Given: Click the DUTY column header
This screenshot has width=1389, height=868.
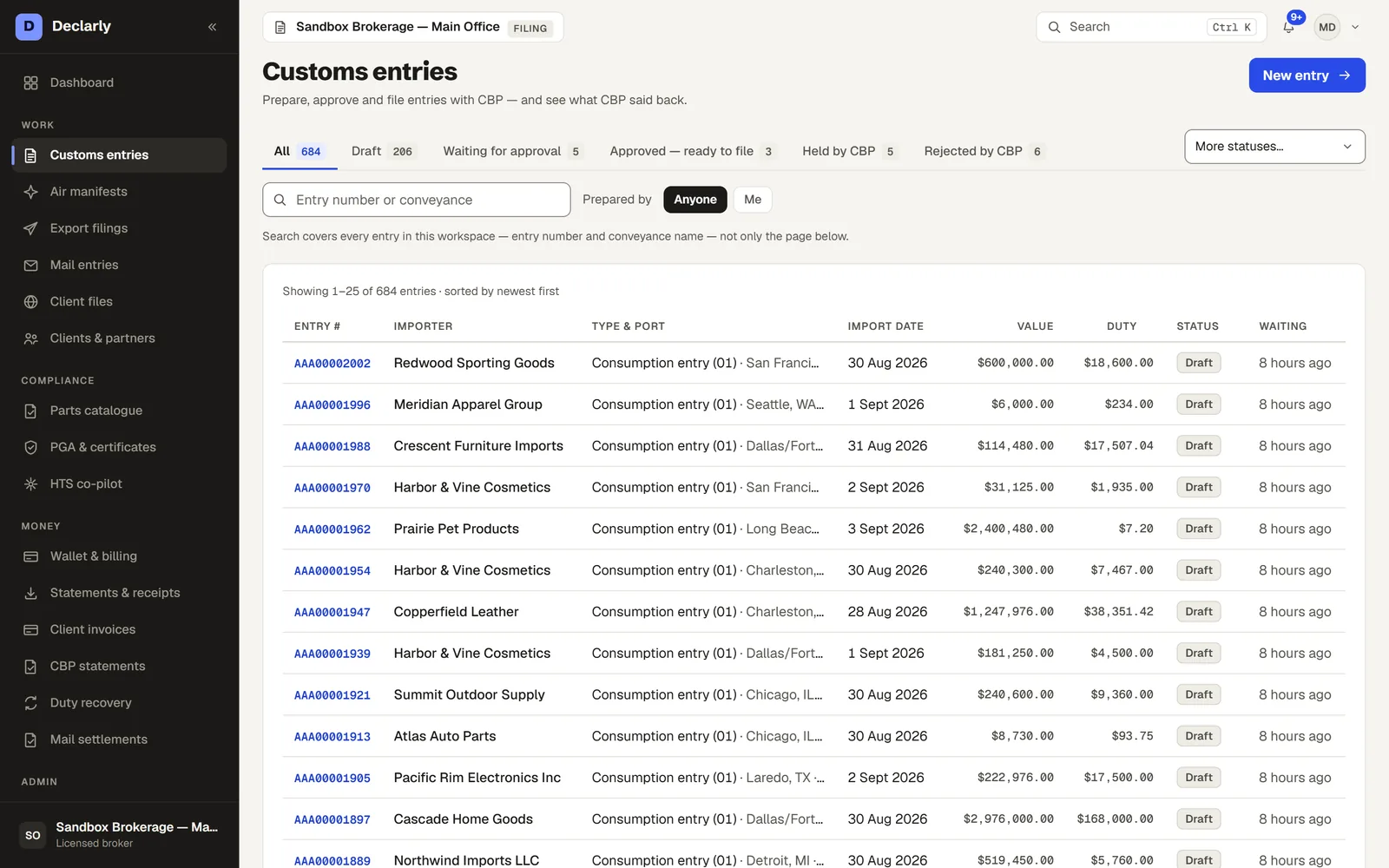Looking at the screenshot, I should [x=1122, y=326].
